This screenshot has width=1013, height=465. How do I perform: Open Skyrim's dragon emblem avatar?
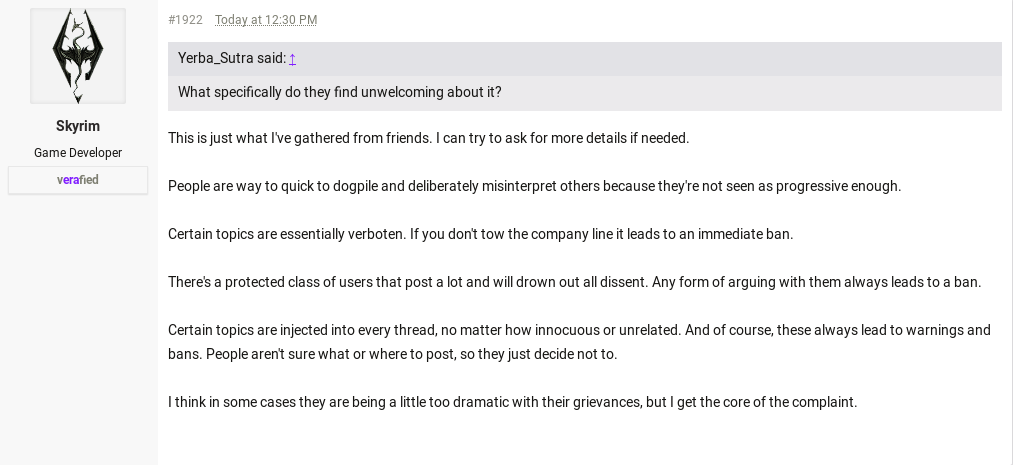[x=78, y=56]
